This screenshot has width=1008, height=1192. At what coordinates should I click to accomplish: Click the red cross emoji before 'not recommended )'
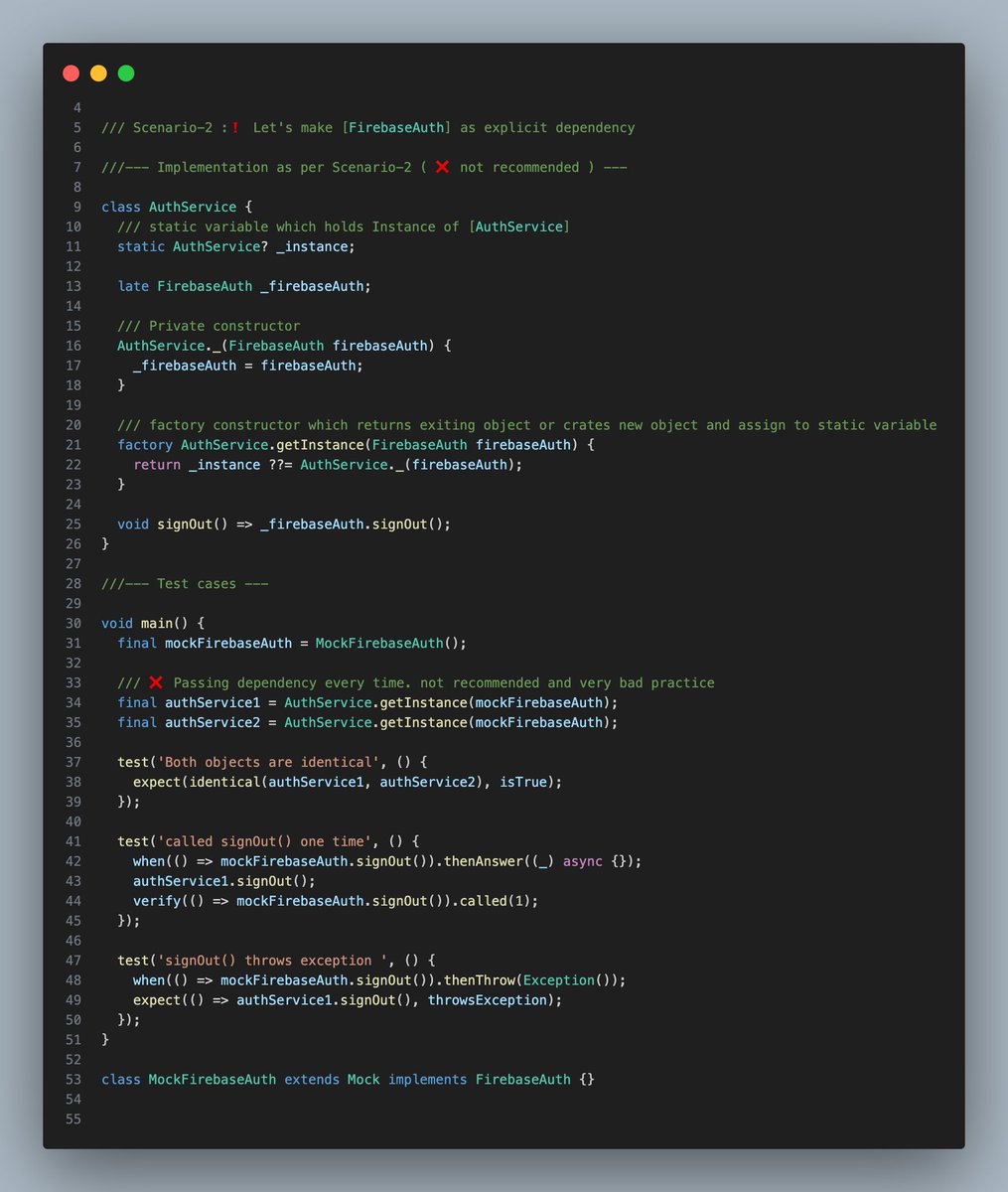442,167
